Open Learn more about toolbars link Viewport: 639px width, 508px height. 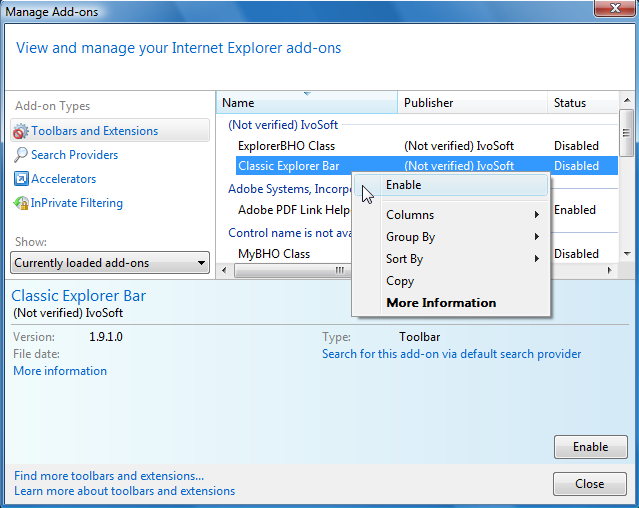(x=124, y=491)
